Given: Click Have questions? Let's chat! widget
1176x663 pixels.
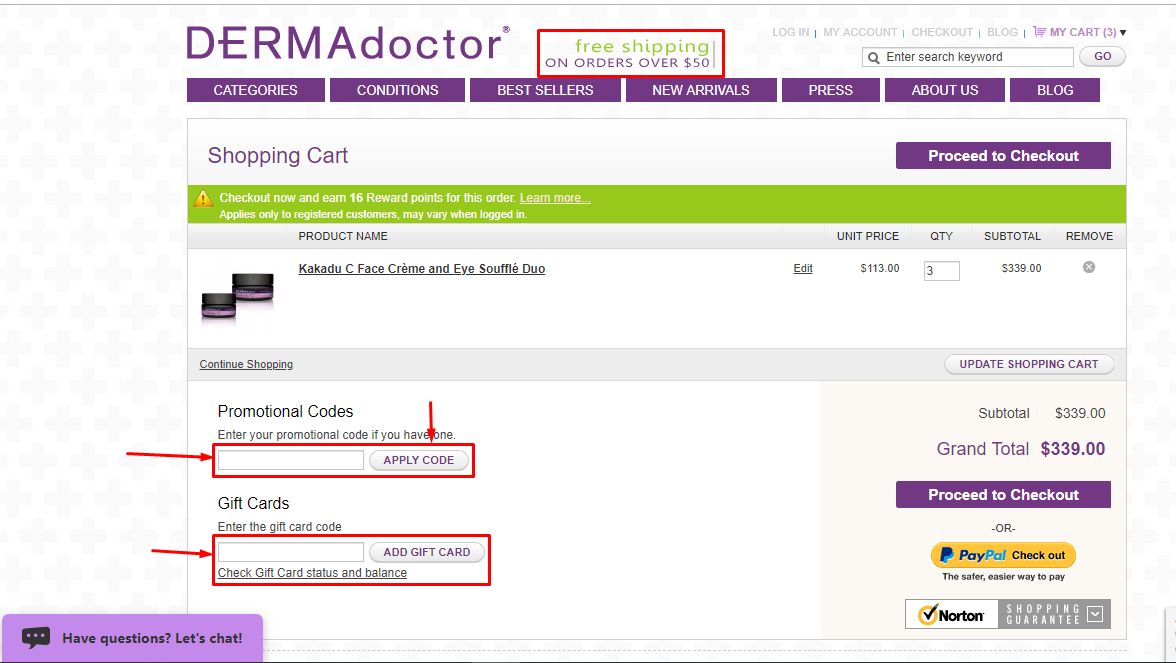Looking at the screenshot, I should pyautogui.click(x=133, y=638).
